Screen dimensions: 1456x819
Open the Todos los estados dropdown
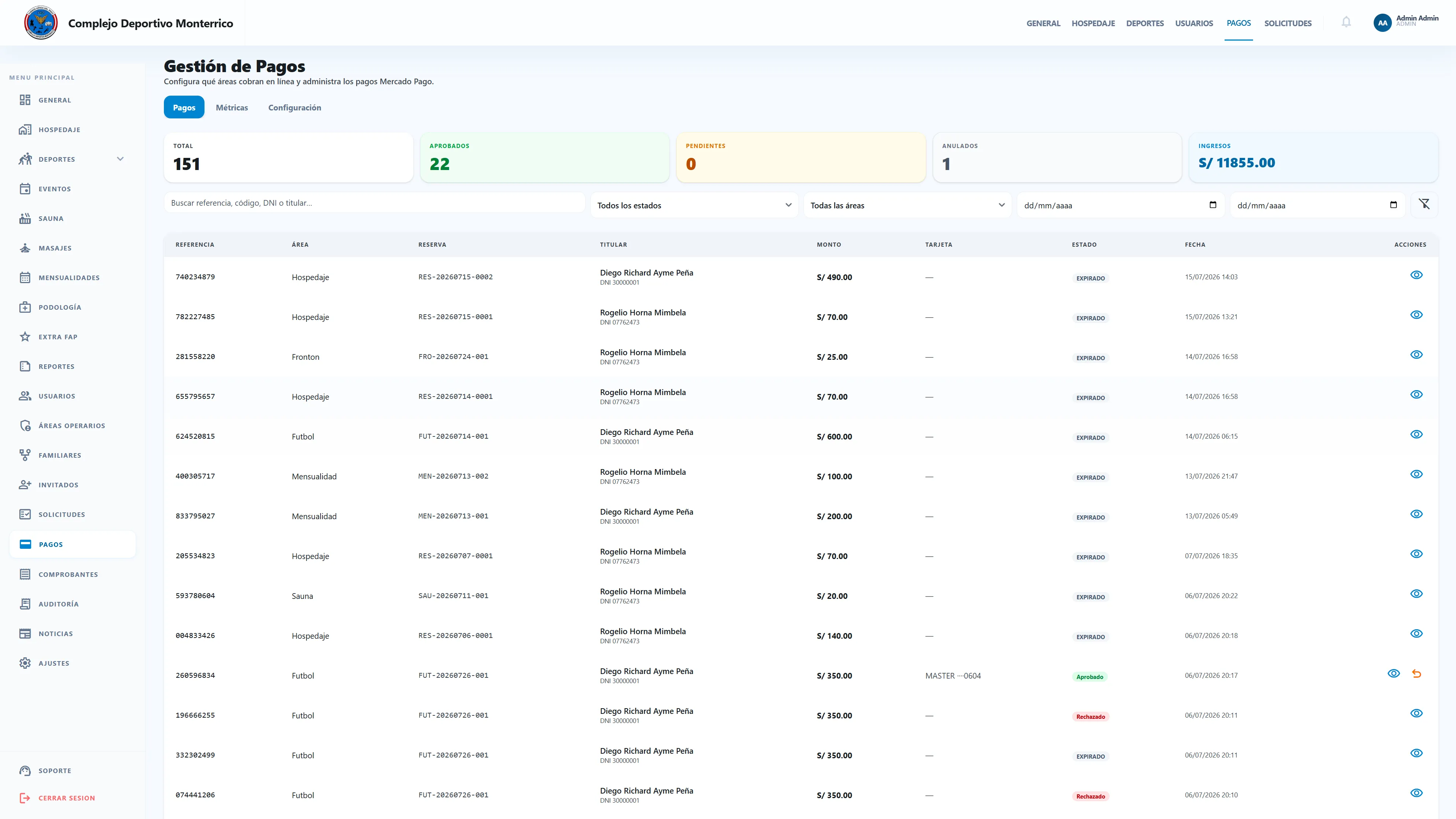(694, 205)
